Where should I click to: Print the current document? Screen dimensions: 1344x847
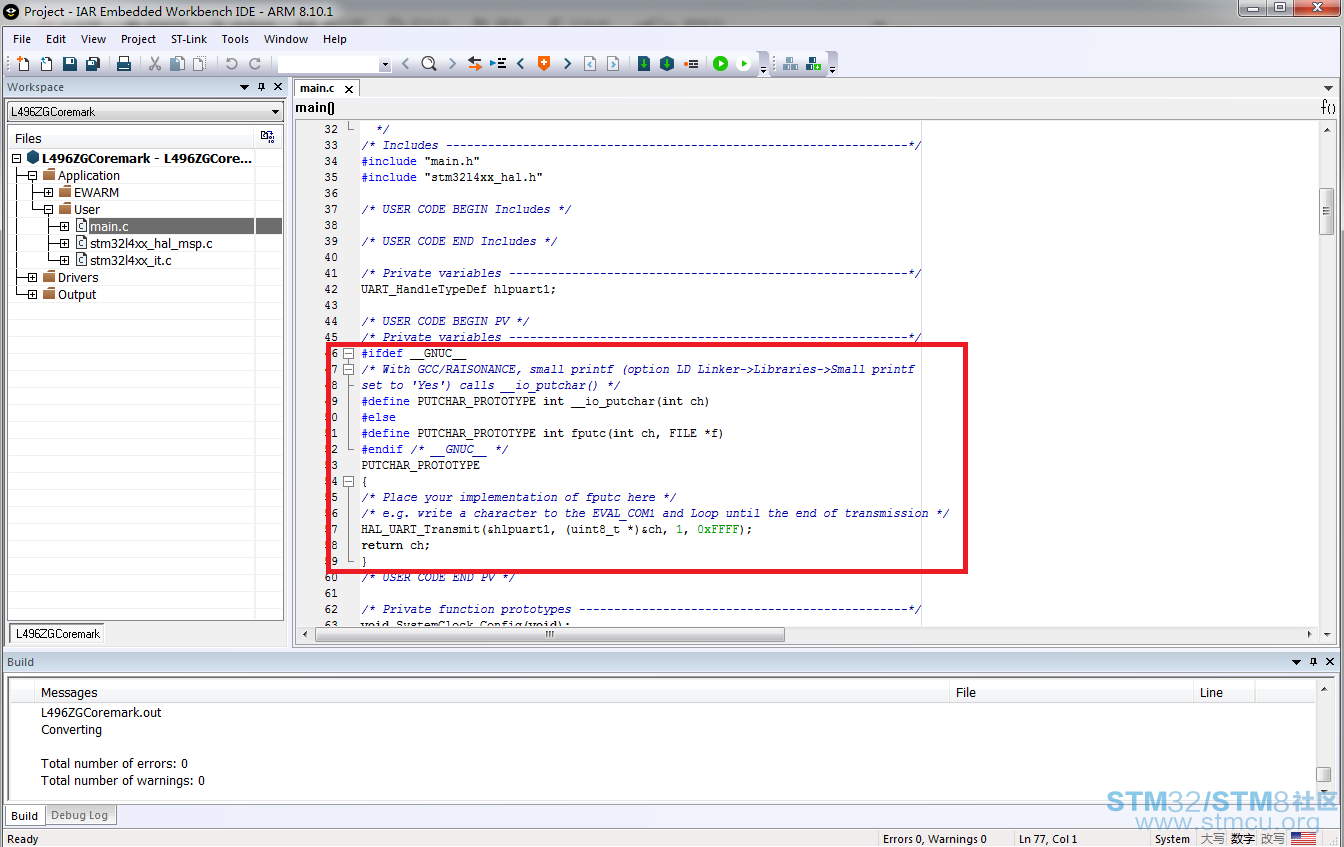click(x=124, y=64)
